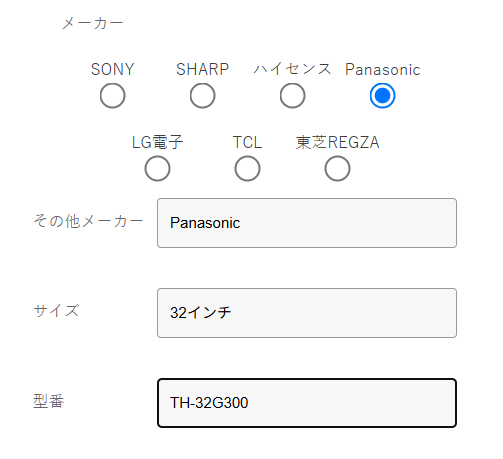
Task: Click the Panasonic label above radio
Action: pyautogui.click(x=383, y=69)
